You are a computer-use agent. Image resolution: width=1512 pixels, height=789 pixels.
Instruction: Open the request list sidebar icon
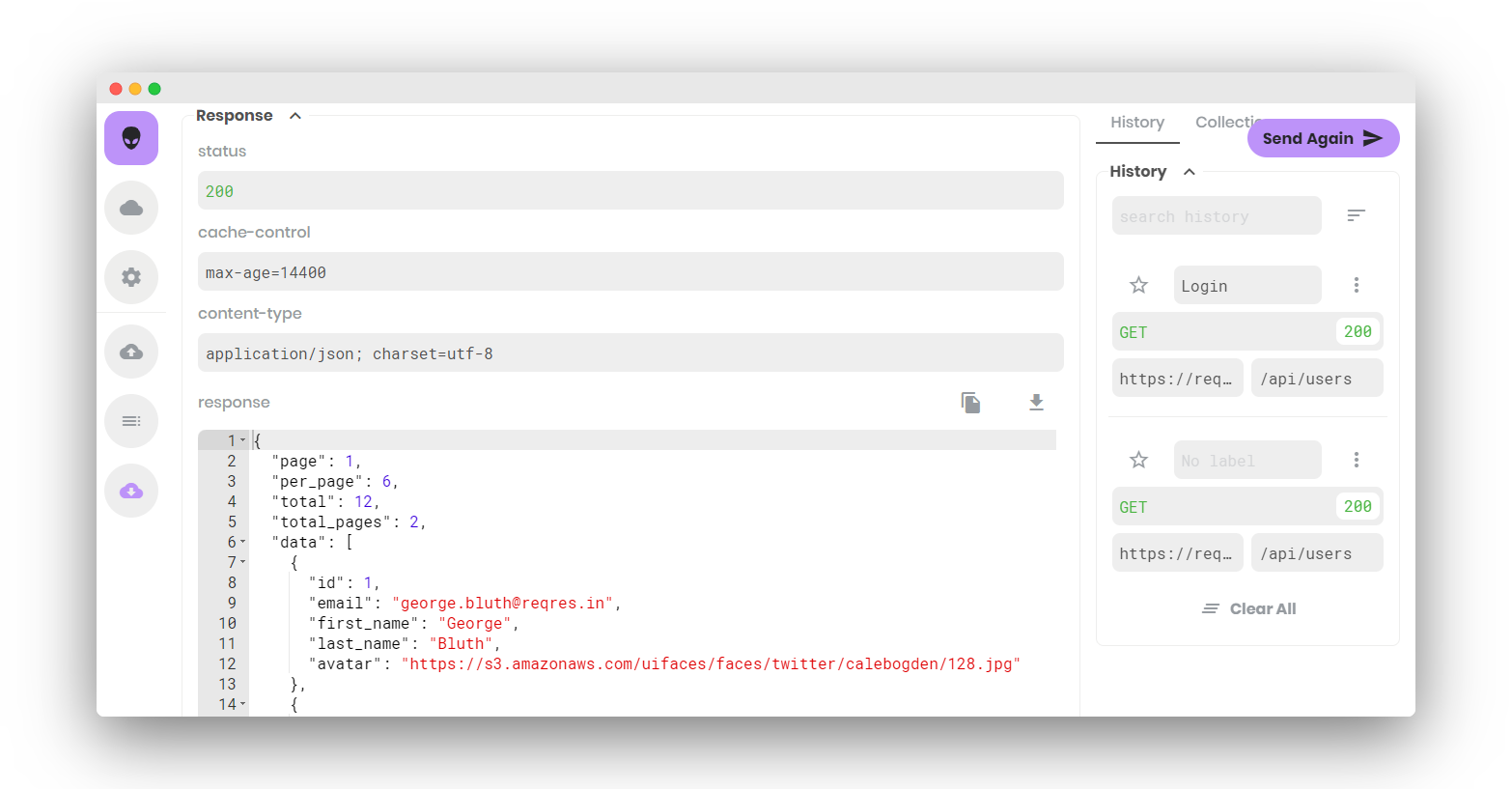point(131,421)
